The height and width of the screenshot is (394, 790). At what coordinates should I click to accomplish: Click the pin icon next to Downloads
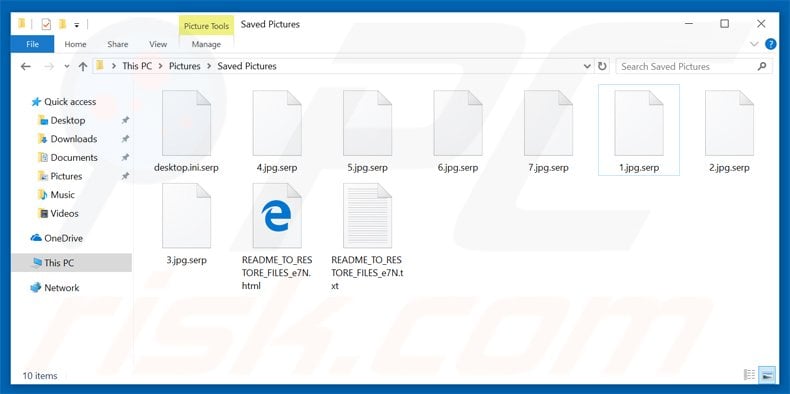(125, 139)
